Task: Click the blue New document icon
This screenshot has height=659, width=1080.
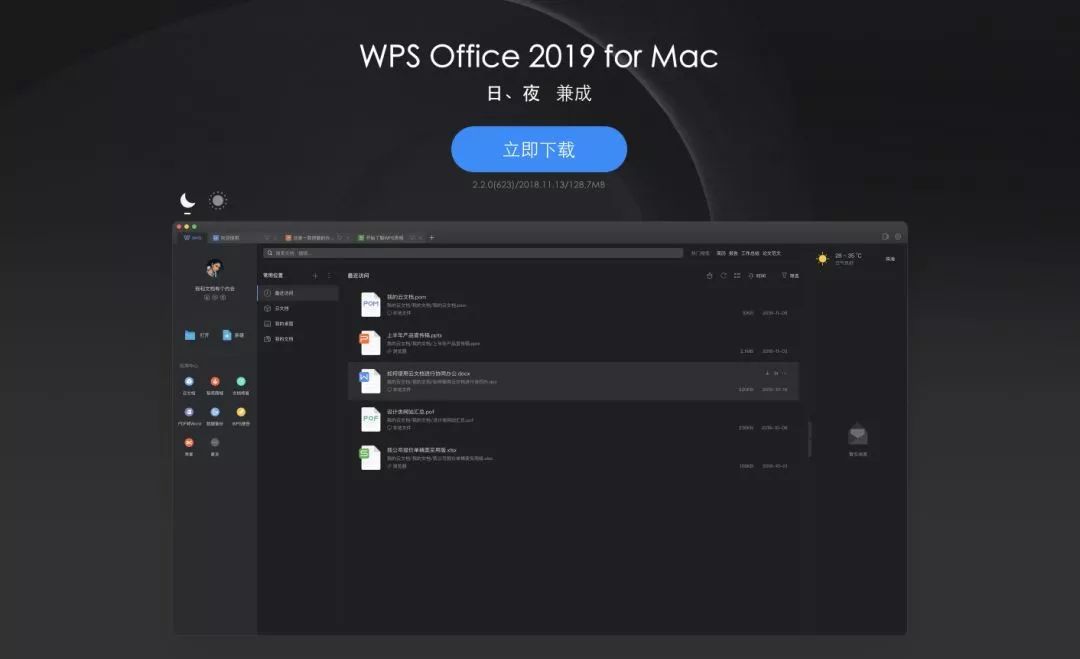Action: tap(227, 335)
